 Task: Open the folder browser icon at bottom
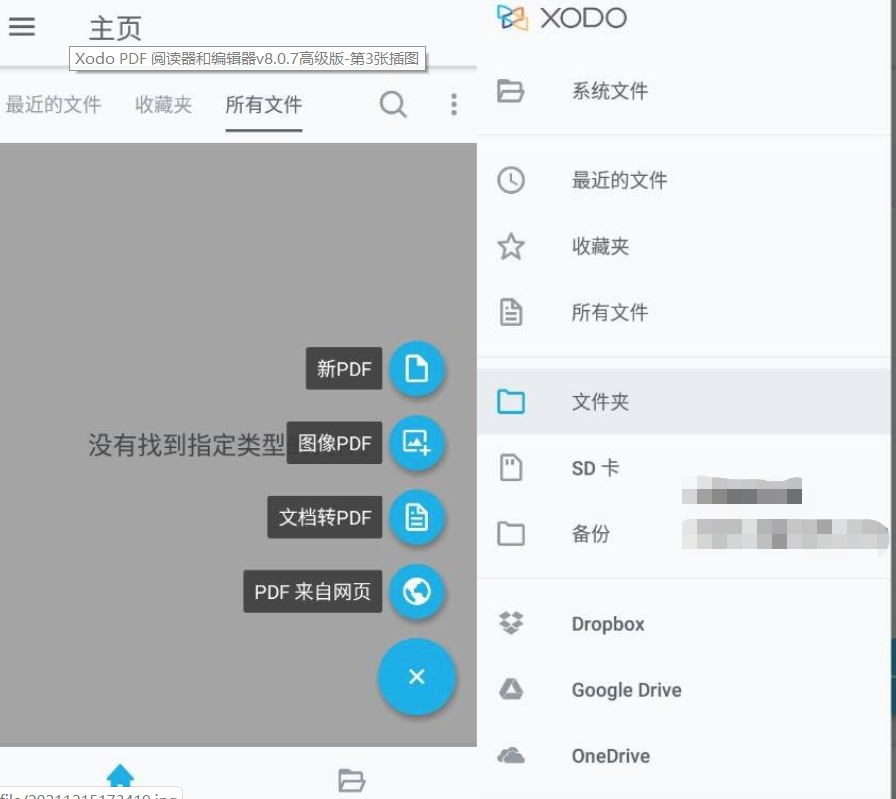pos(351,780)
